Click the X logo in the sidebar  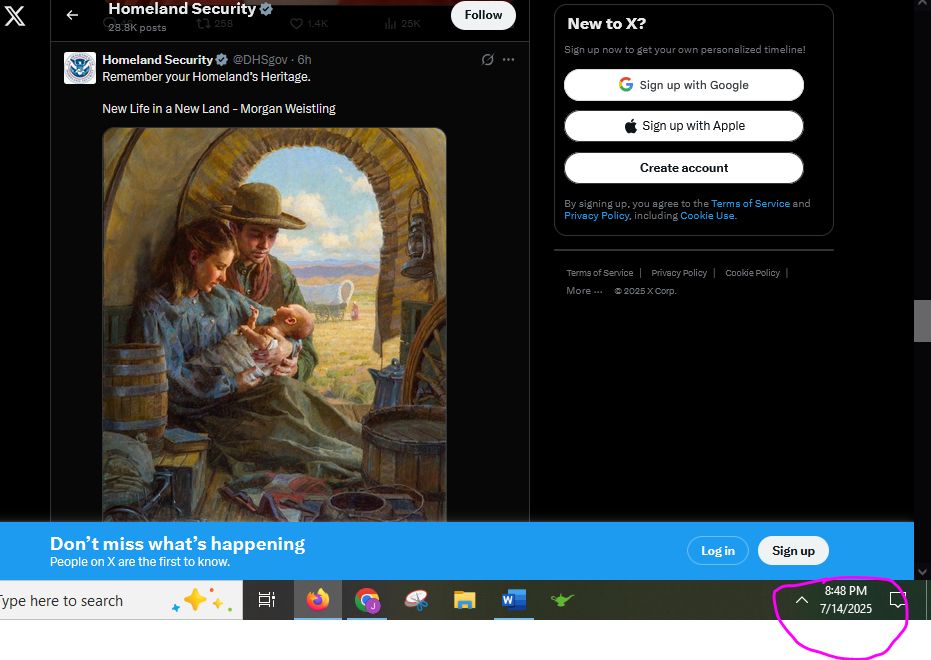pyautogui.click(x=15, y=14)
